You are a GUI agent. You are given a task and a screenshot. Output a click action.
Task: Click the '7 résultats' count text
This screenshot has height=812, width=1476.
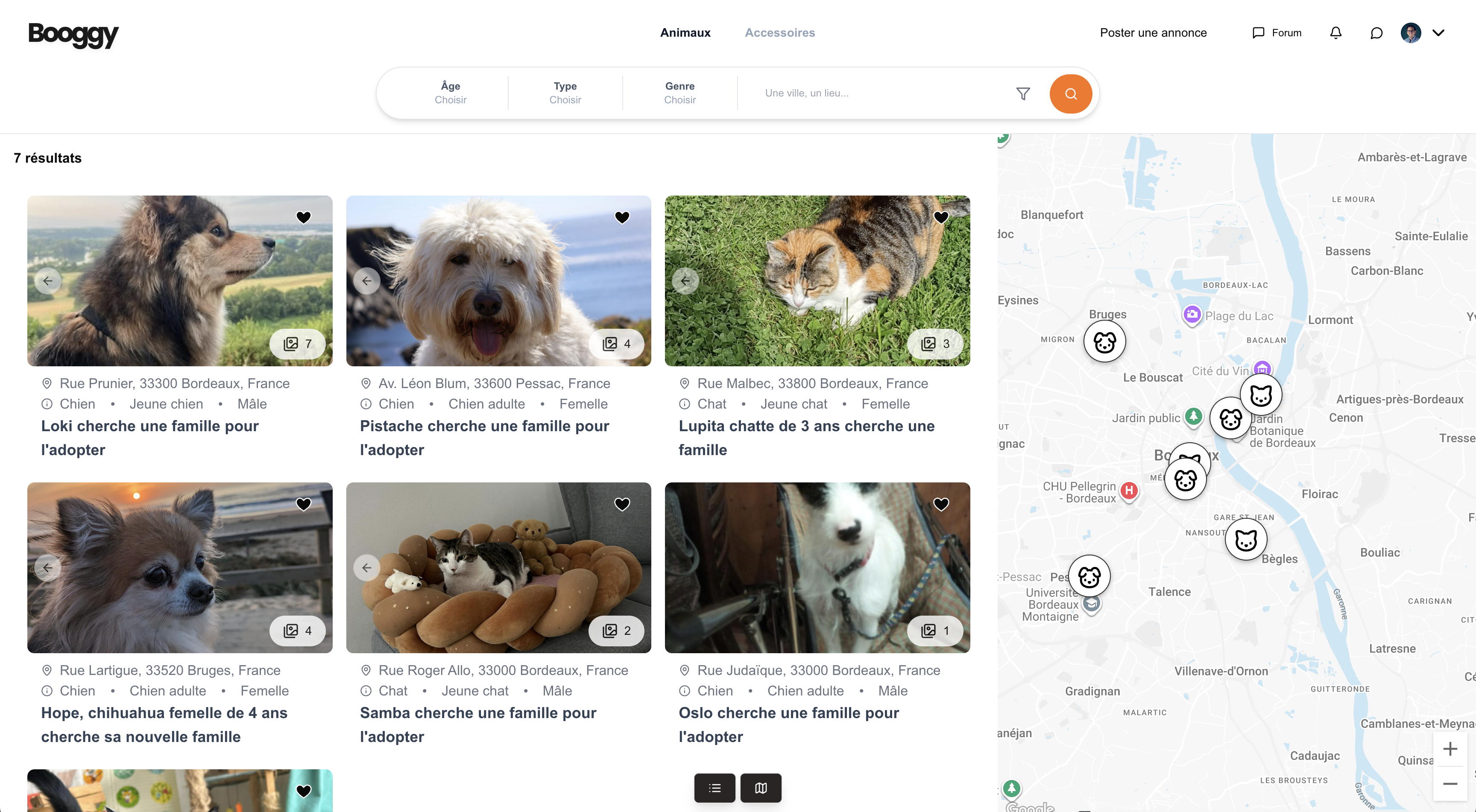(x=47, y=158)
